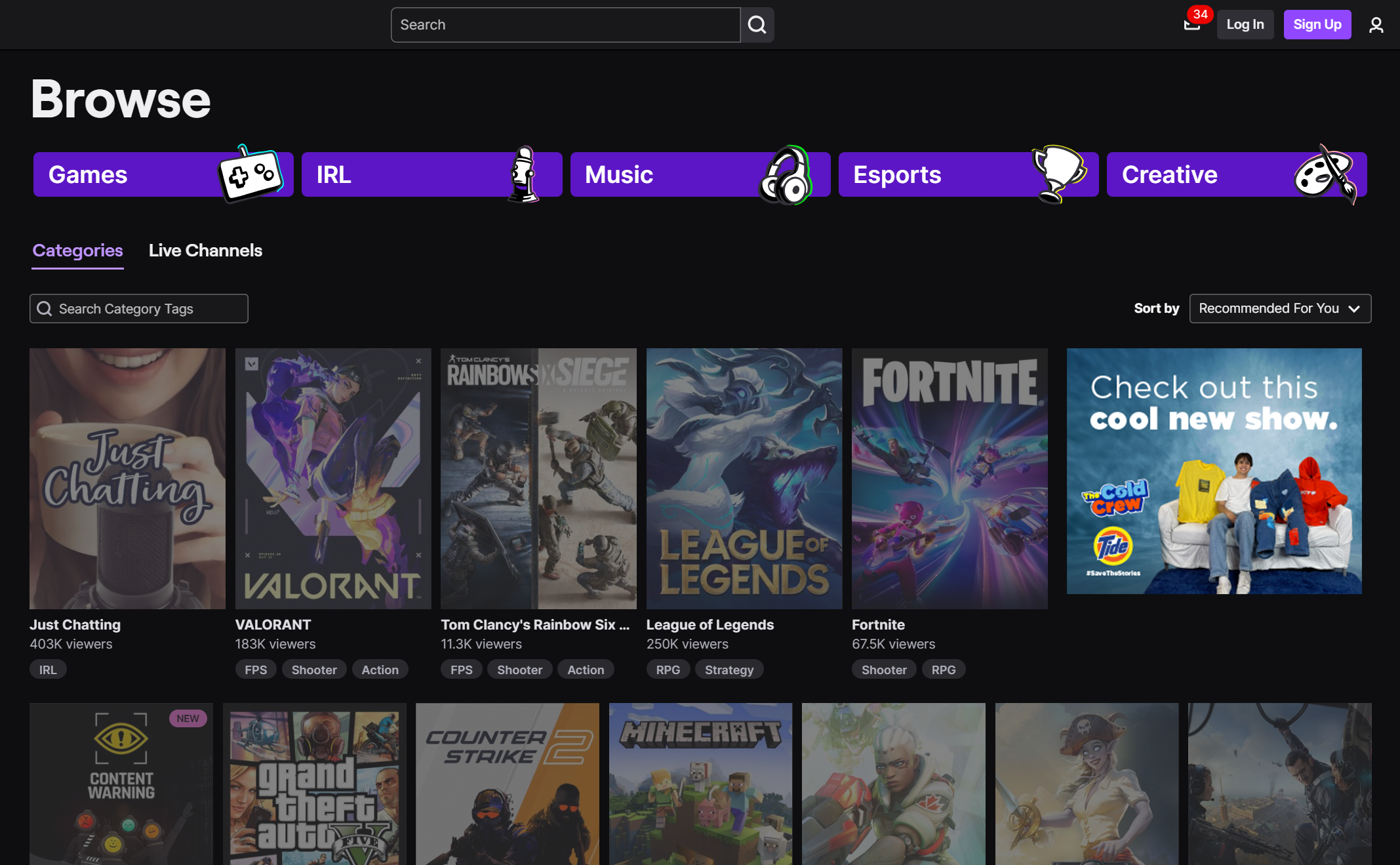
Task: Select the Shooter tag under Fortnite
Action: pos(884,670)
